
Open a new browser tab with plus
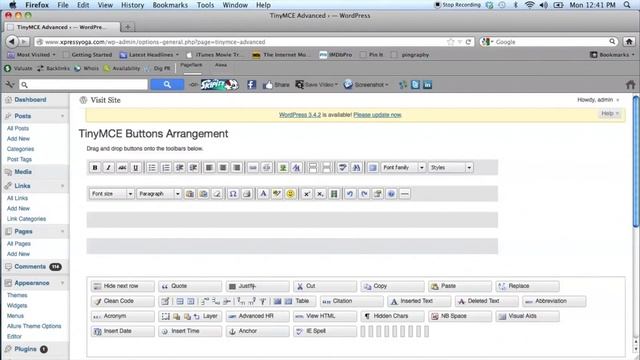click(x=128, y=27)
